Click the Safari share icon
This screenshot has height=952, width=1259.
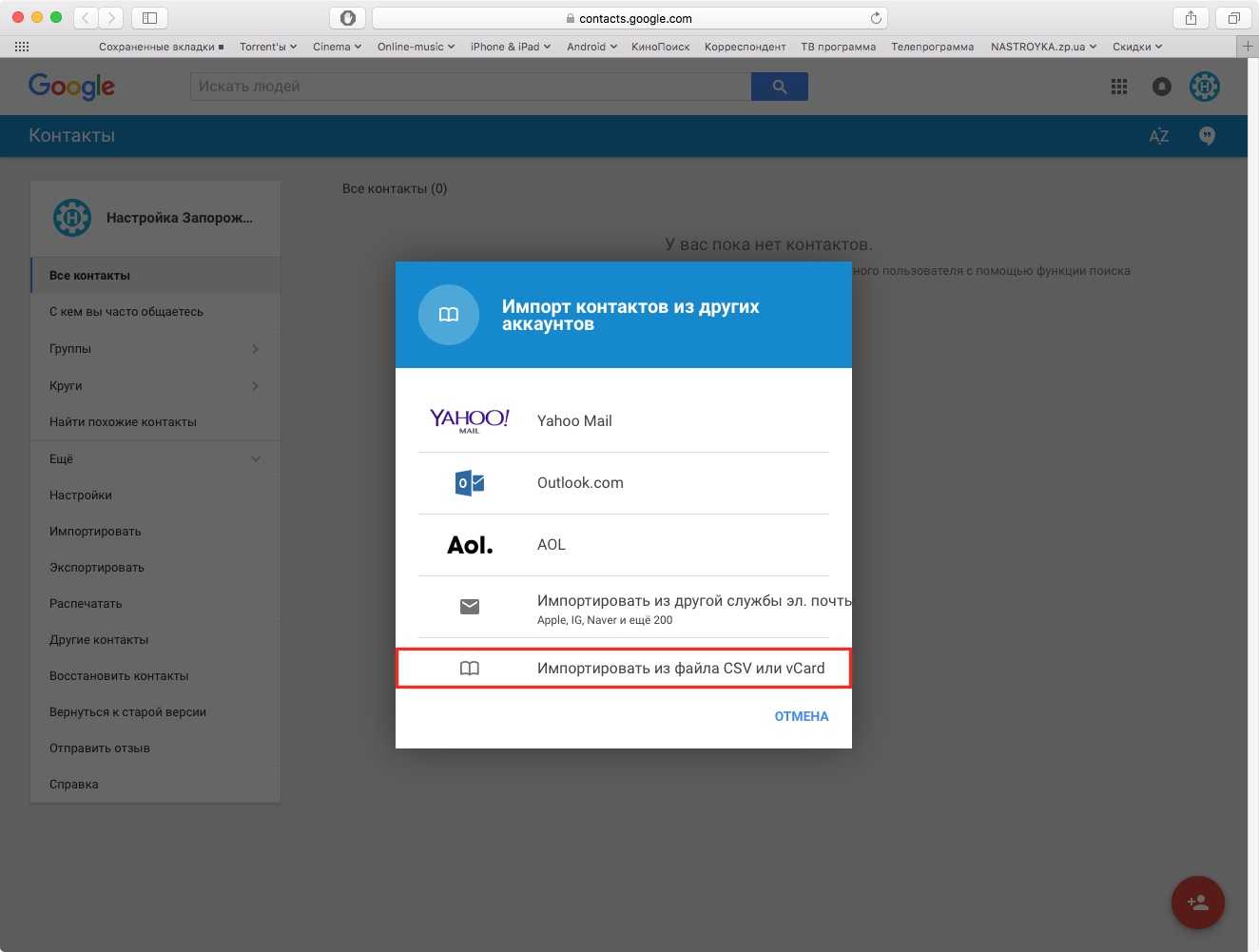1191,18
